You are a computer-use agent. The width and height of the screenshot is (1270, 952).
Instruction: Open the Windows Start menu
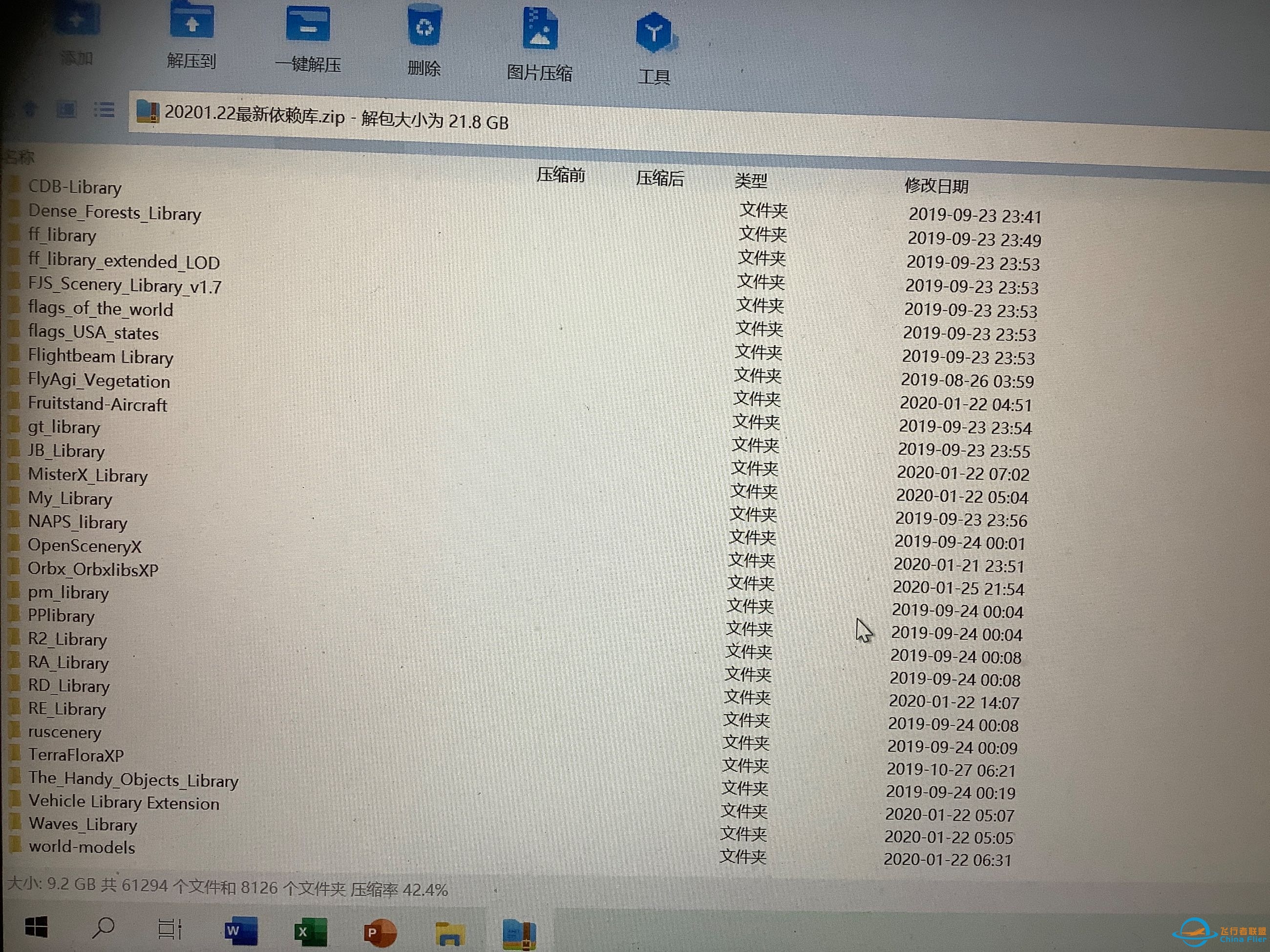tap(36, 927)
